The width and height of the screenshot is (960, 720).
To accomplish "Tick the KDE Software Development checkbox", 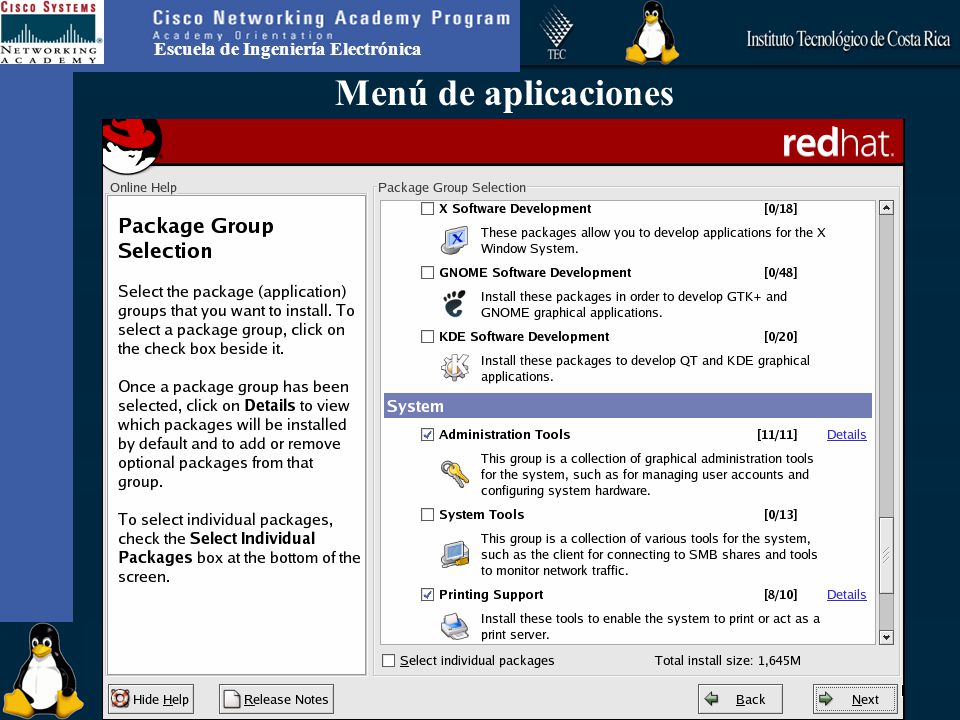I will coord(427,337).
